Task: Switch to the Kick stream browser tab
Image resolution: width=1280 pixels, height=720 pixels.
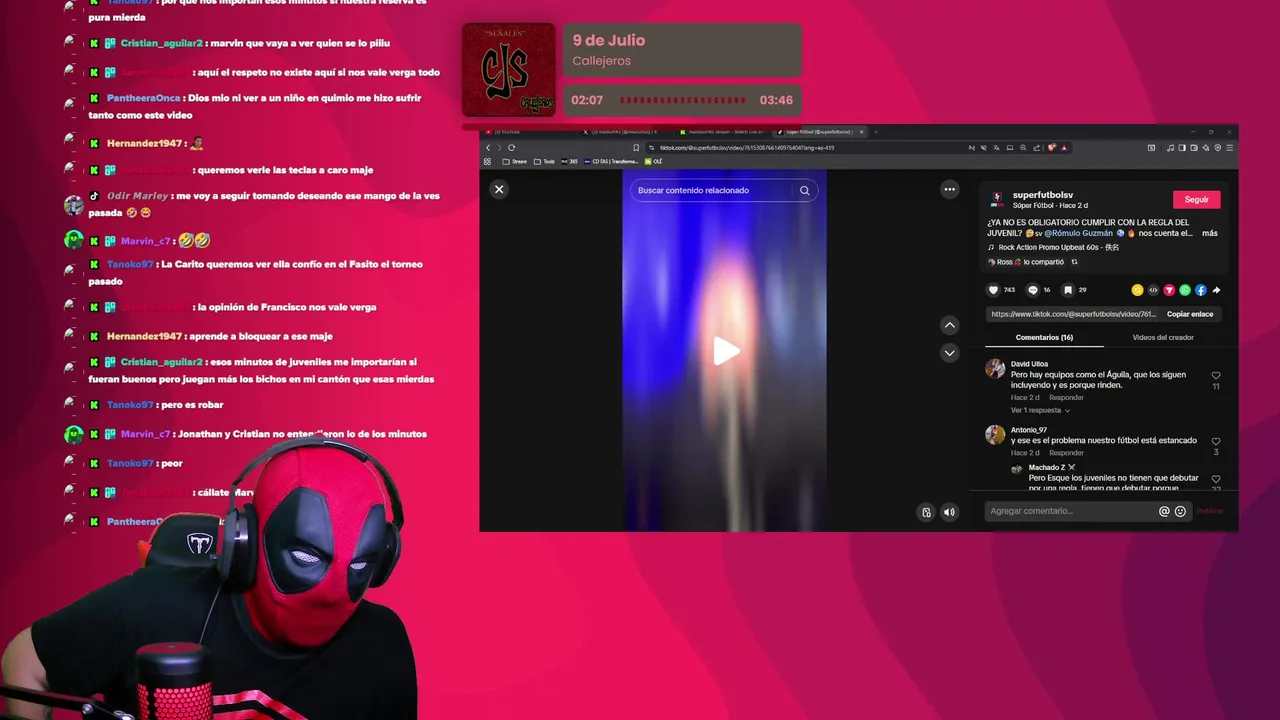Action: [x=722, y=132]
